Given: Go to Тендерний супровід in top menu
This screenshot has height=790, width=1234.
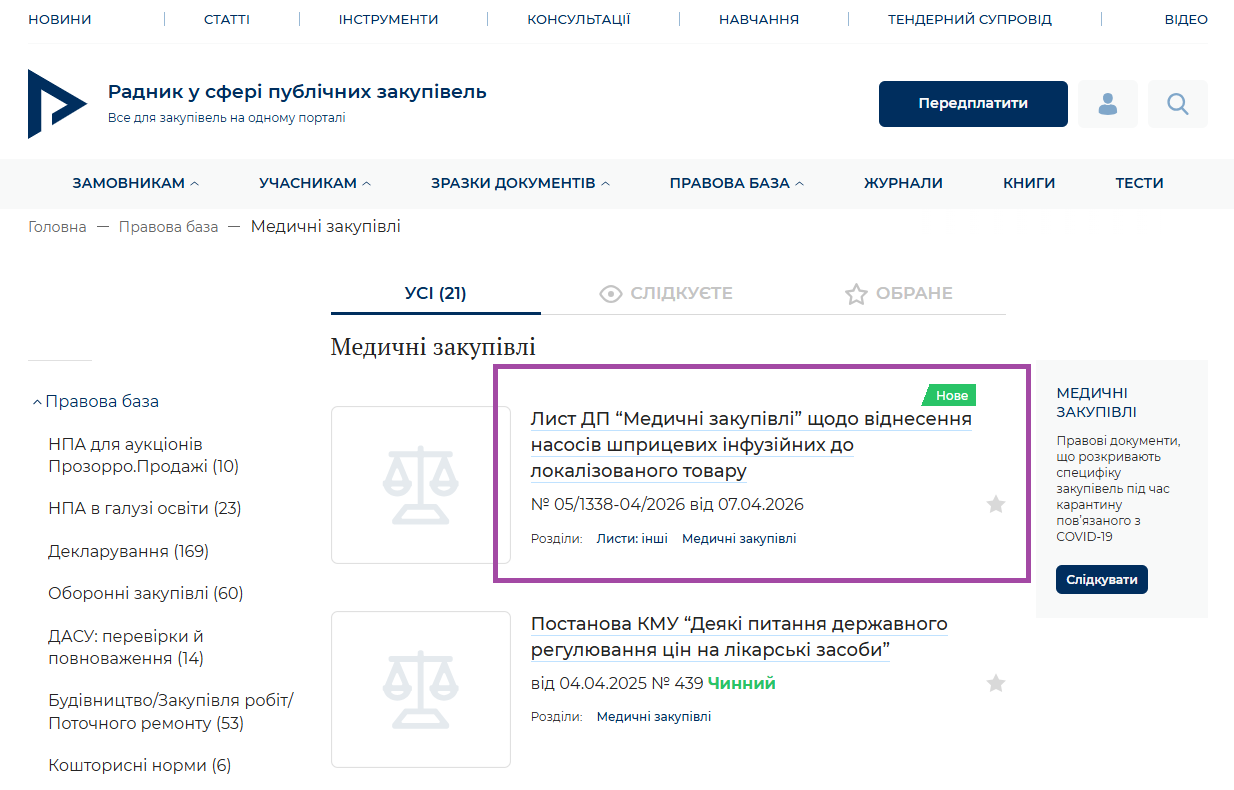Looking at the screenshot, I should point(969,20).
